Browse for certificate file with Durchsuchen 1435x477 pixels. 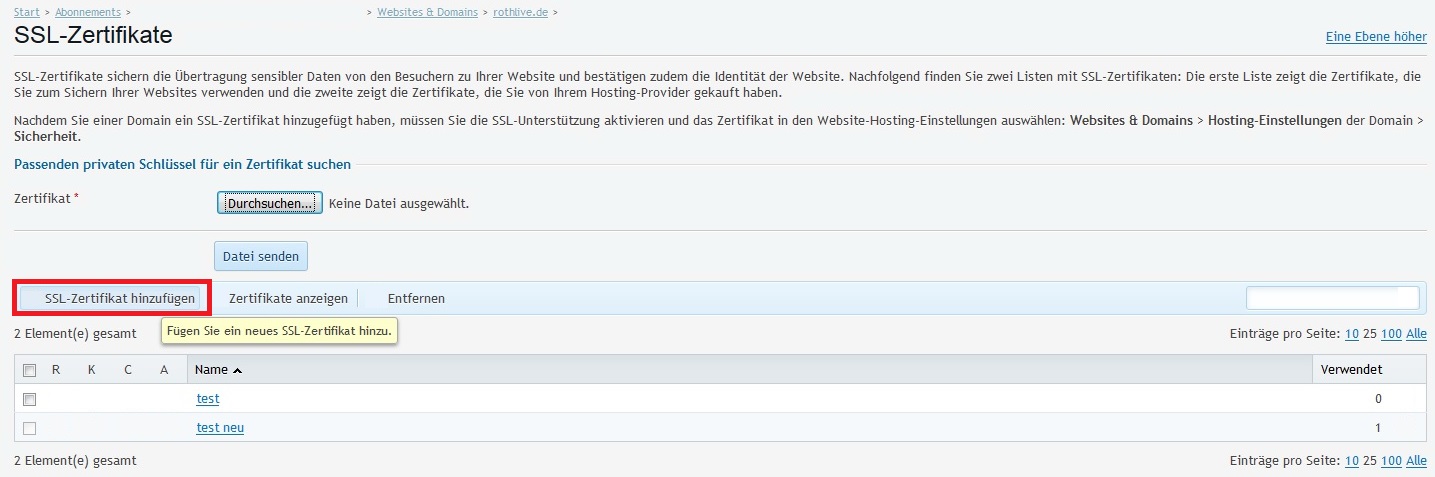(x=269, y=203)
